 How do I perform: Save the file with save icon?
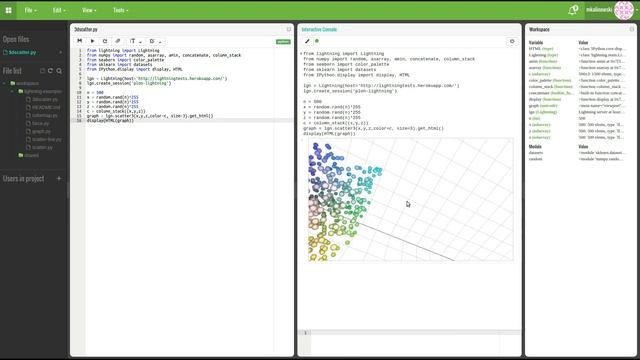[x=80, y=41]
